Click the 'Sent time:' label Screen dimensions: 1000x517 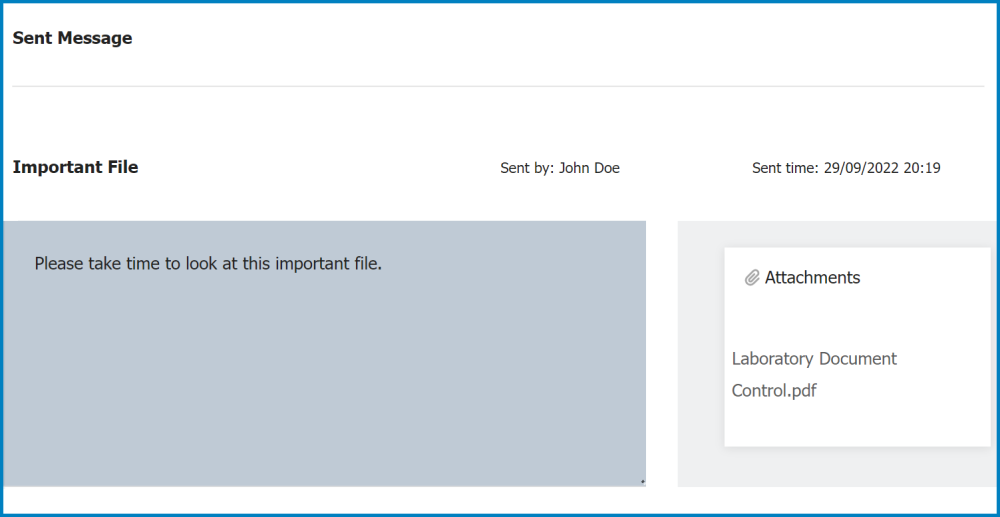tap(786, 168)
